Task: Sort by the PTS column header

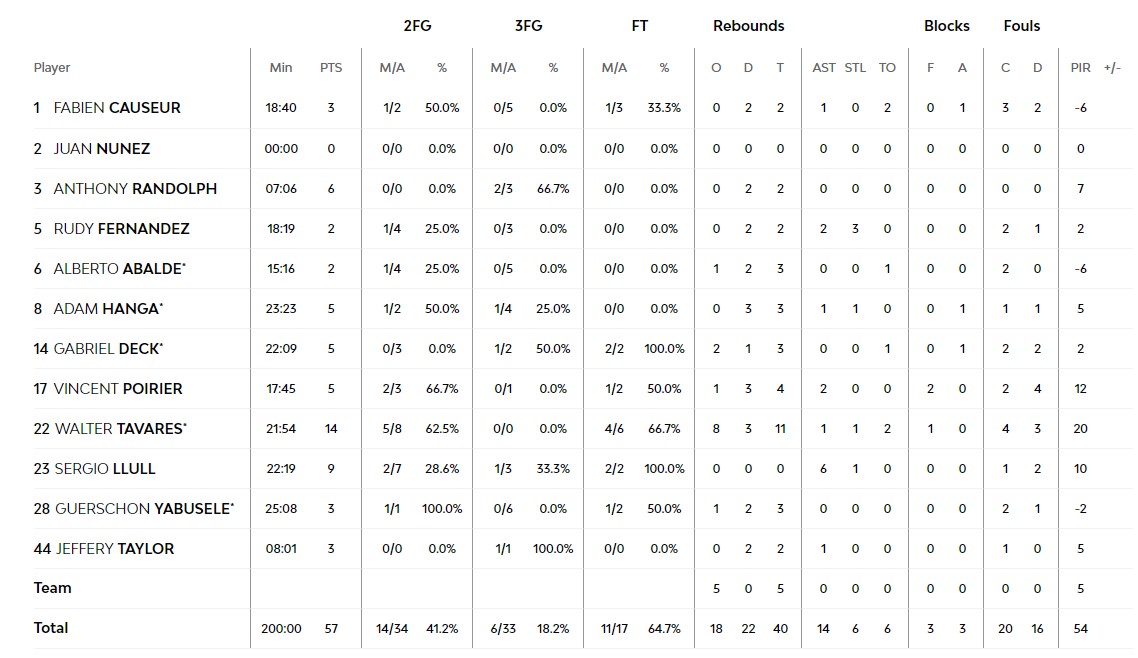Action: tap(331, 68)
